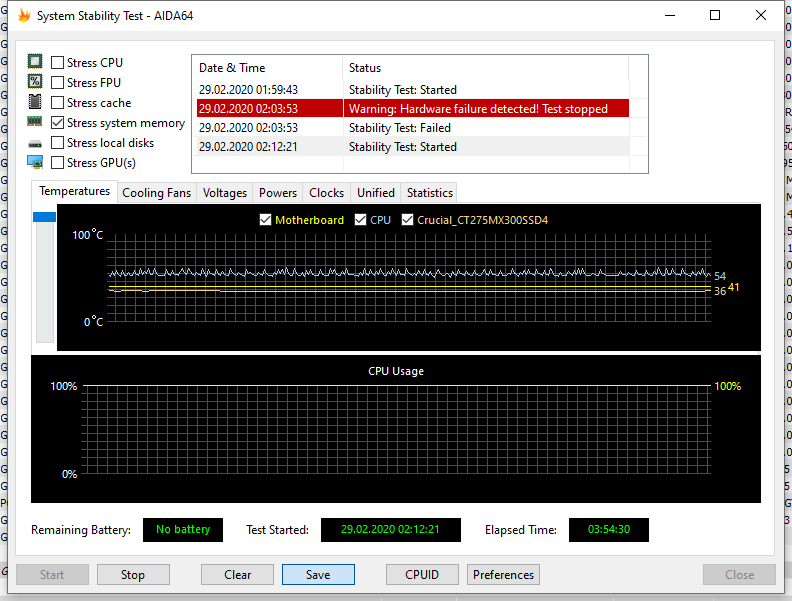Viewport: 792px width, 601px height.
Task: Enable the Stress CPU checkbox
Action: pos(58,63)
